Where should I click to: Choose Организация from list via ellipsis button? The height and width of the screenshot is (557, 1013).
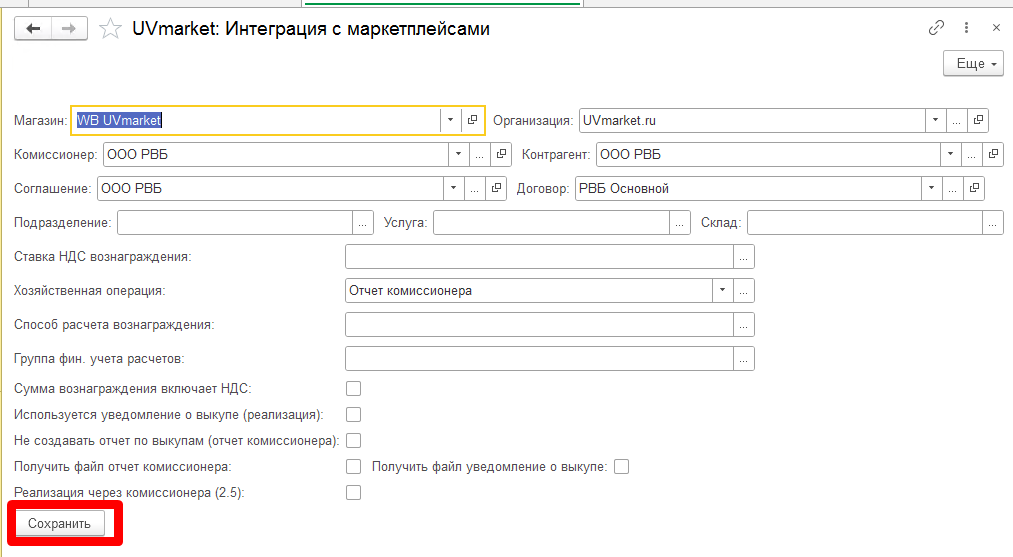[x=957, y=120]
